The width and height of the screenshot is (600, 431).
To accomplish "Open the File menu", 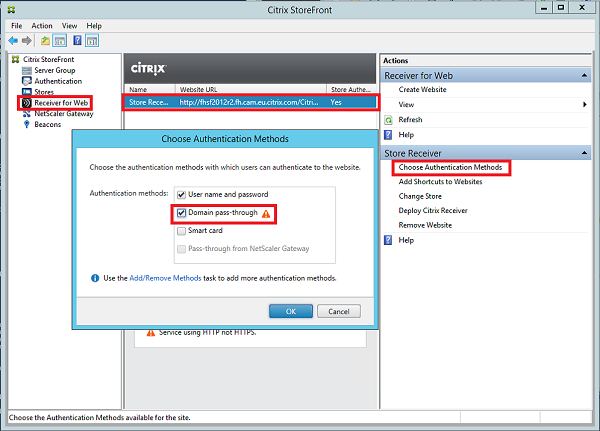I will pyautogui.click(x=16, y=25).
